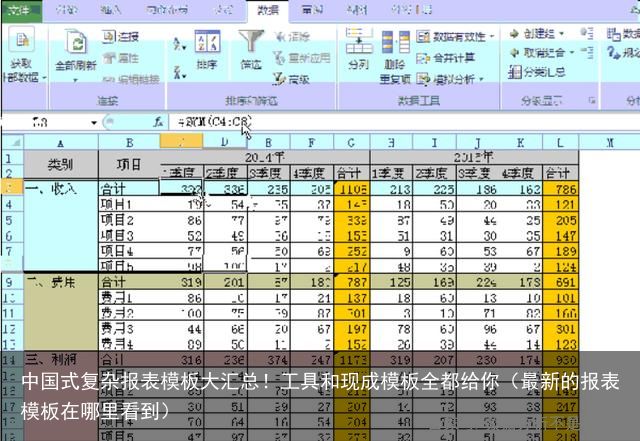Screen dimensions: 640x441
Task: Open the Name Box dropdown arrow
Action: point(94,122)
